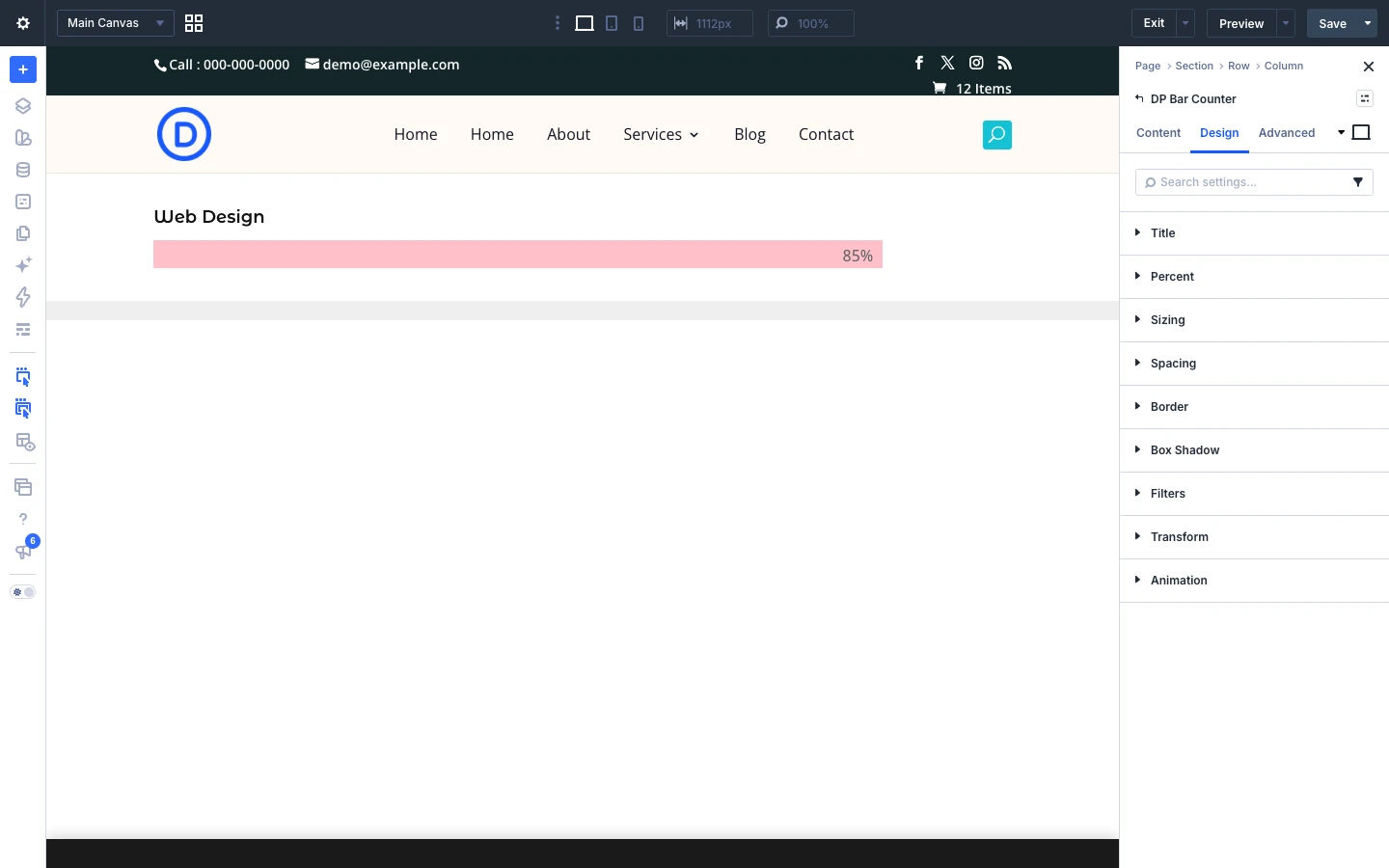Expand the Animation settings group

[1254, 581]
